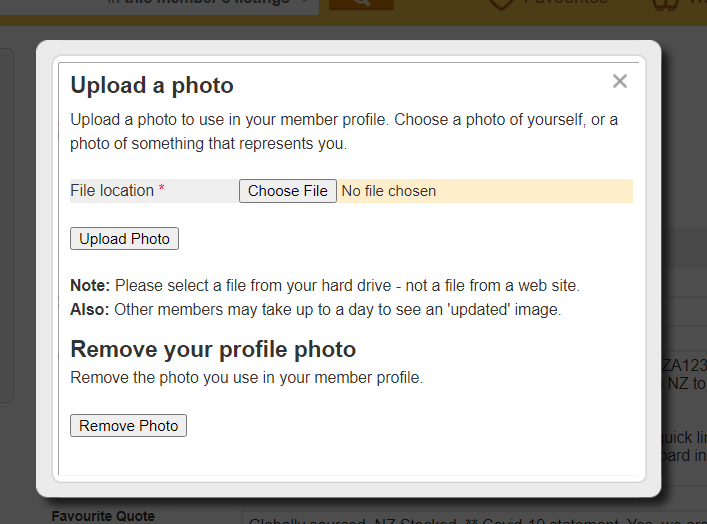This screenshot has width=707, height=524.
Task: Click the 'Upload a photo' heading
Action: point(152,85)
